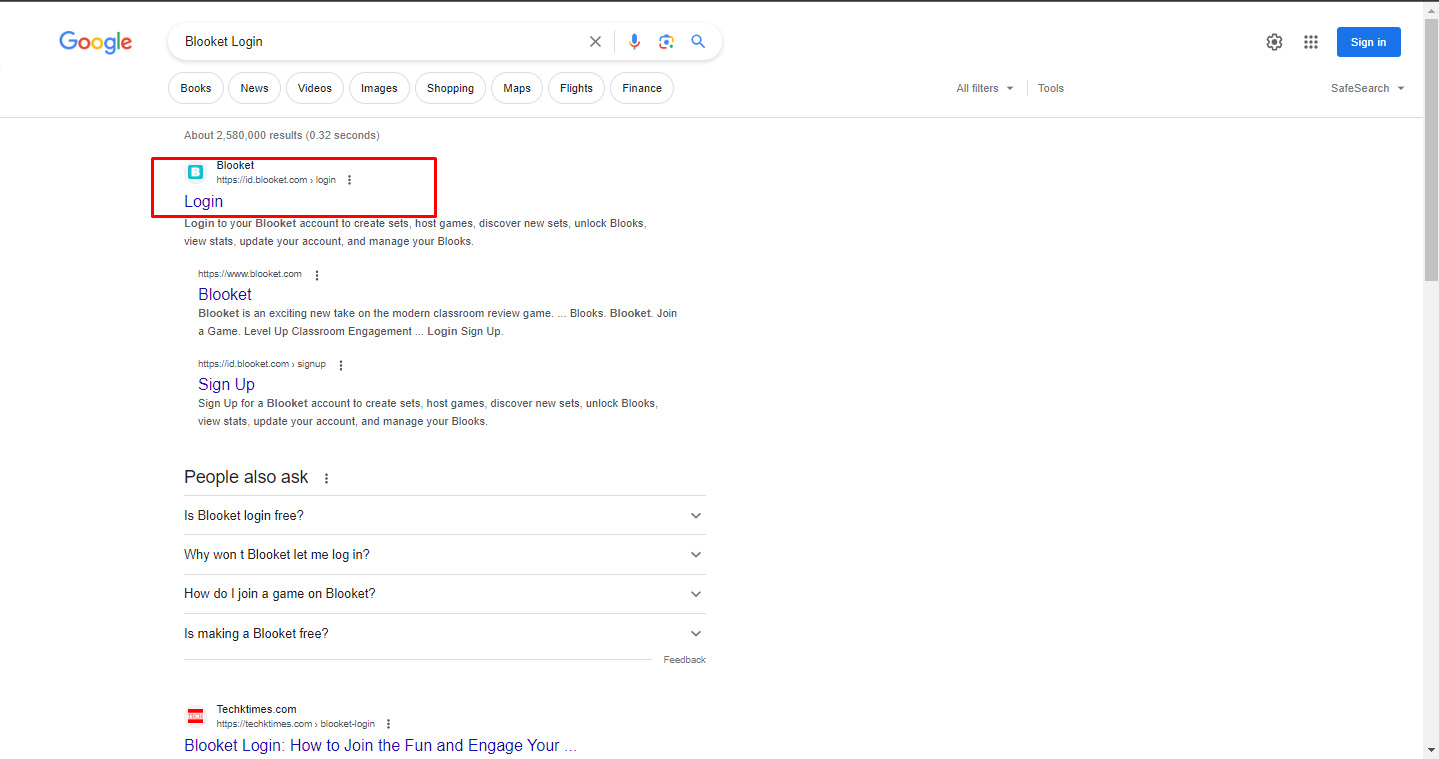Open more options for Techktimes result
The height and width of the screenshot is (759, 1439).
pos(389,724)
